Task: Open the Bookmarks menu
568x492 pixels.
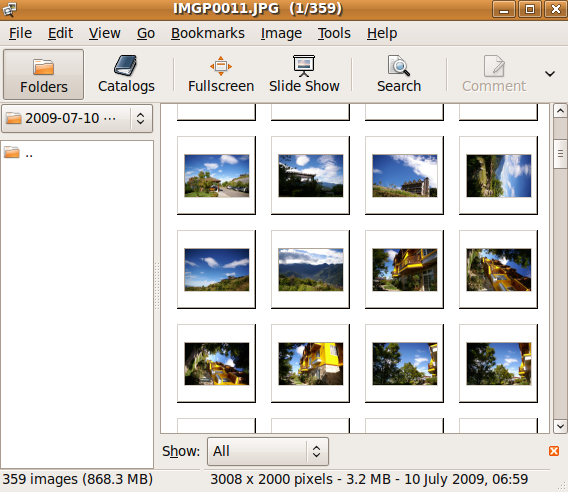Action: coord(208,33)
